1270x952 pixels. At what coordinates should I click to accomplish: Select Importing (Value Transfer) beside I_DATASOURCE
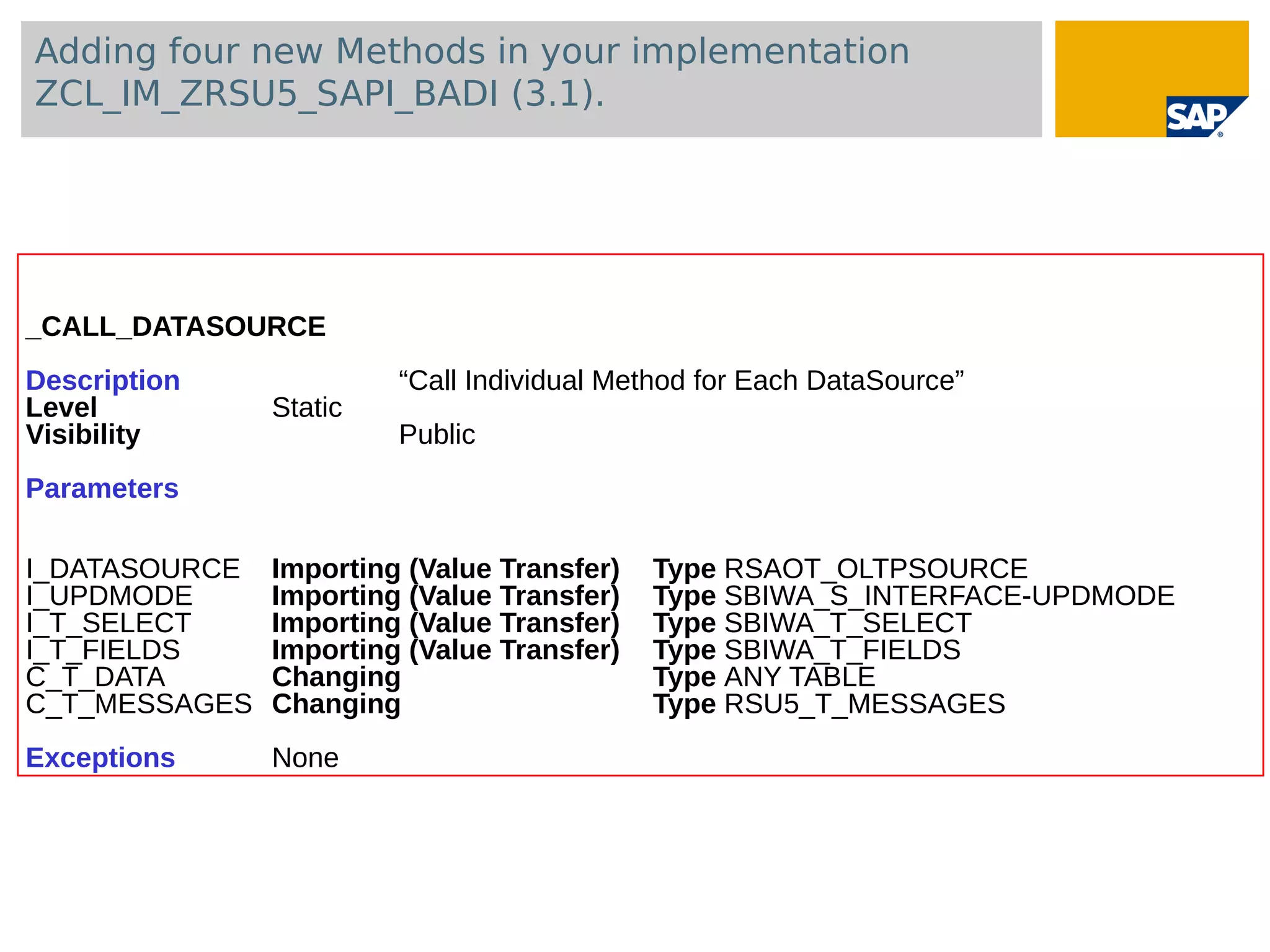tap(446, 569)
